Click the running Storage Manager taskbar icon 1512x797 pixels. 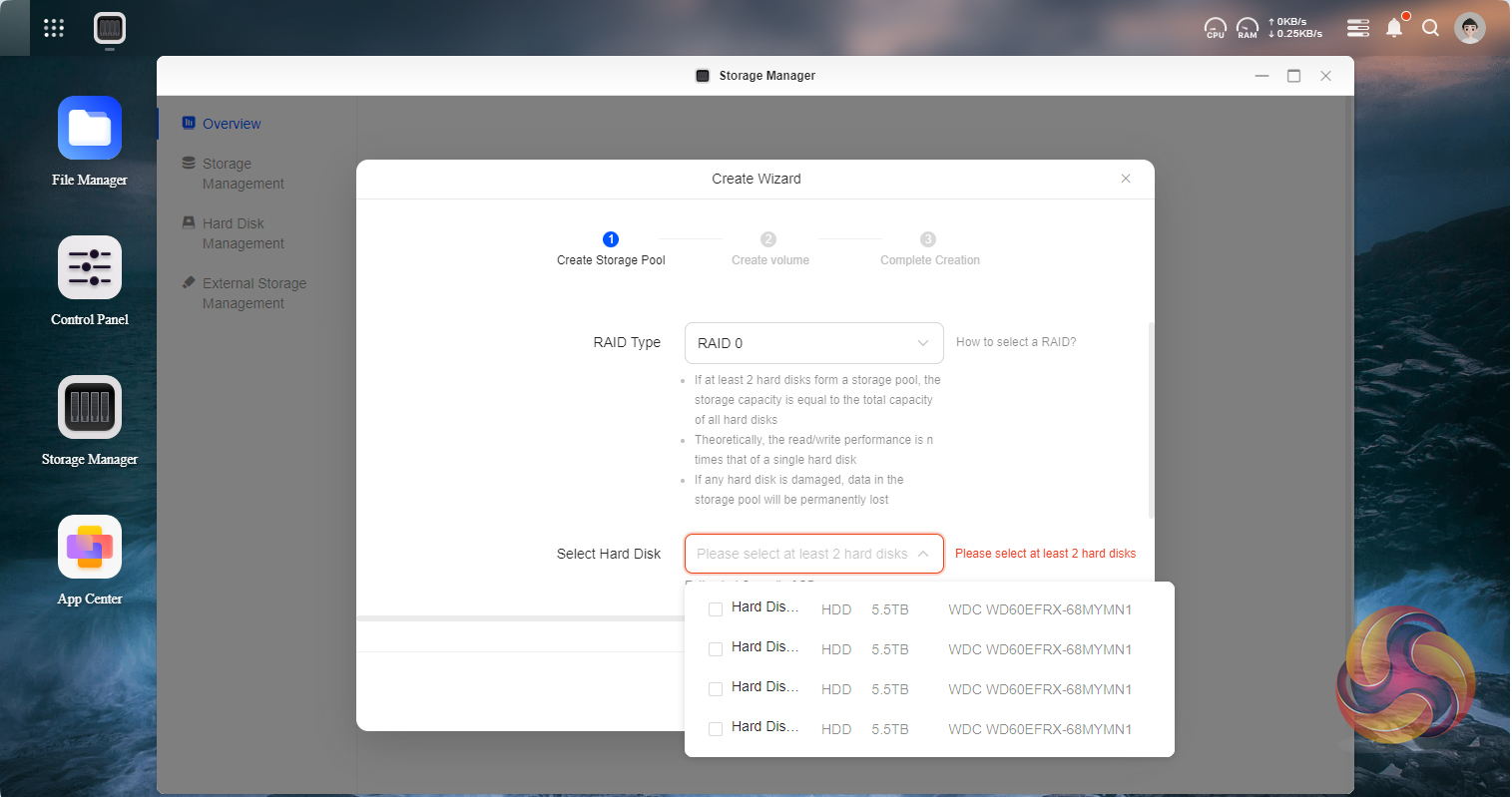[x=110, y=28]
